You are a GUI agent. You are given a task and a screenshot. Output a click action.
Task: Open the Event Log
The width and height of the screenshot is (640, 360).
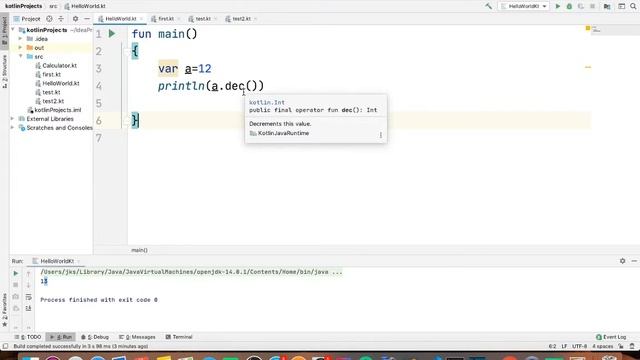point(611,337)
